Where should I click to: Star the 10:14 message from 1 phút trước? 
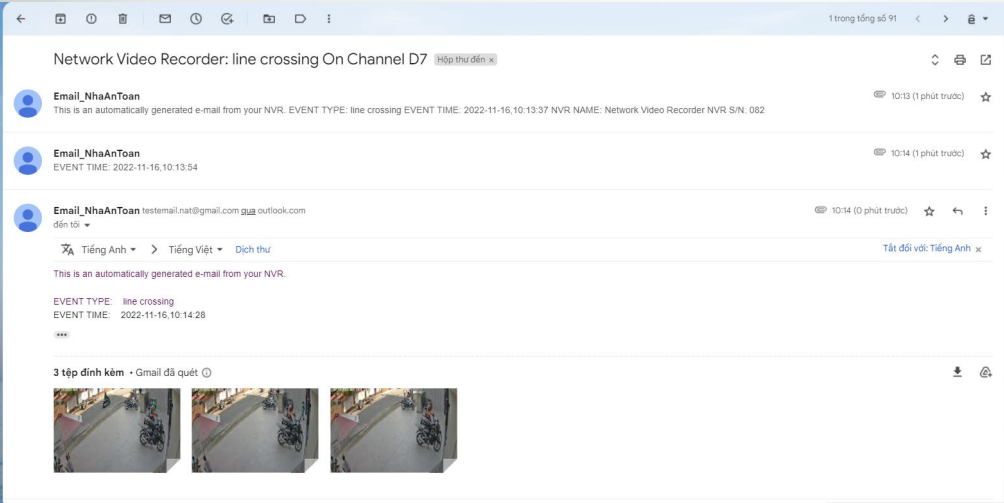click(985, 154)
